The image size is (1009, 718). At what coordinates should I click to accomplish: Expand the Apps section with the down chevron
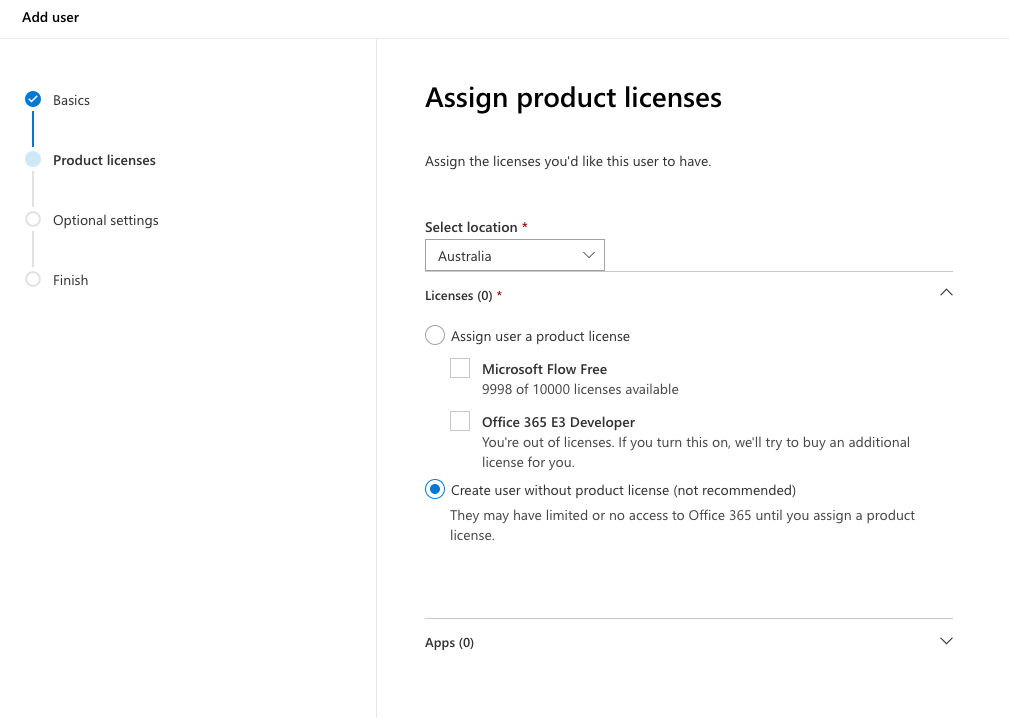coord(946,641)
